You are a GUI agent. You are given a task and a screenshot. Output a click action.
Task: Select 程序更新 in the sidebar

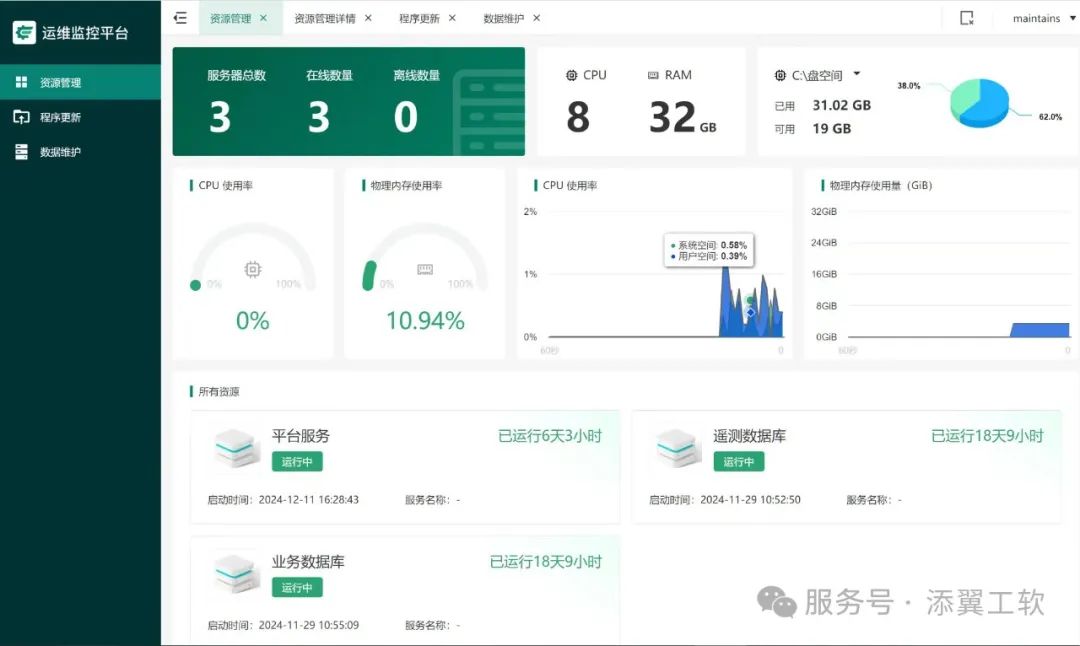60,117
